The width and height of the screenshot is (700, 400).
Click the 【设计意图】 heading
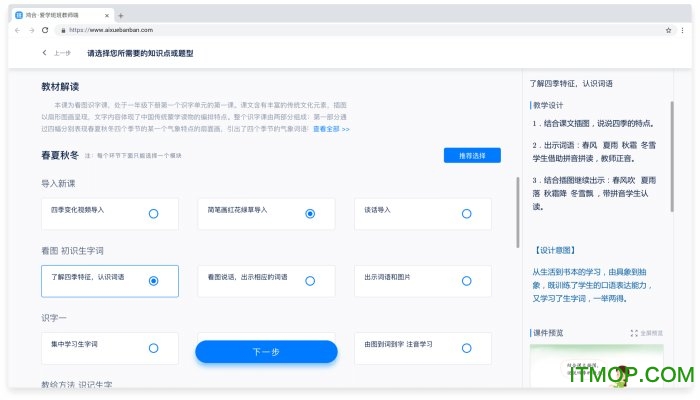554,250
